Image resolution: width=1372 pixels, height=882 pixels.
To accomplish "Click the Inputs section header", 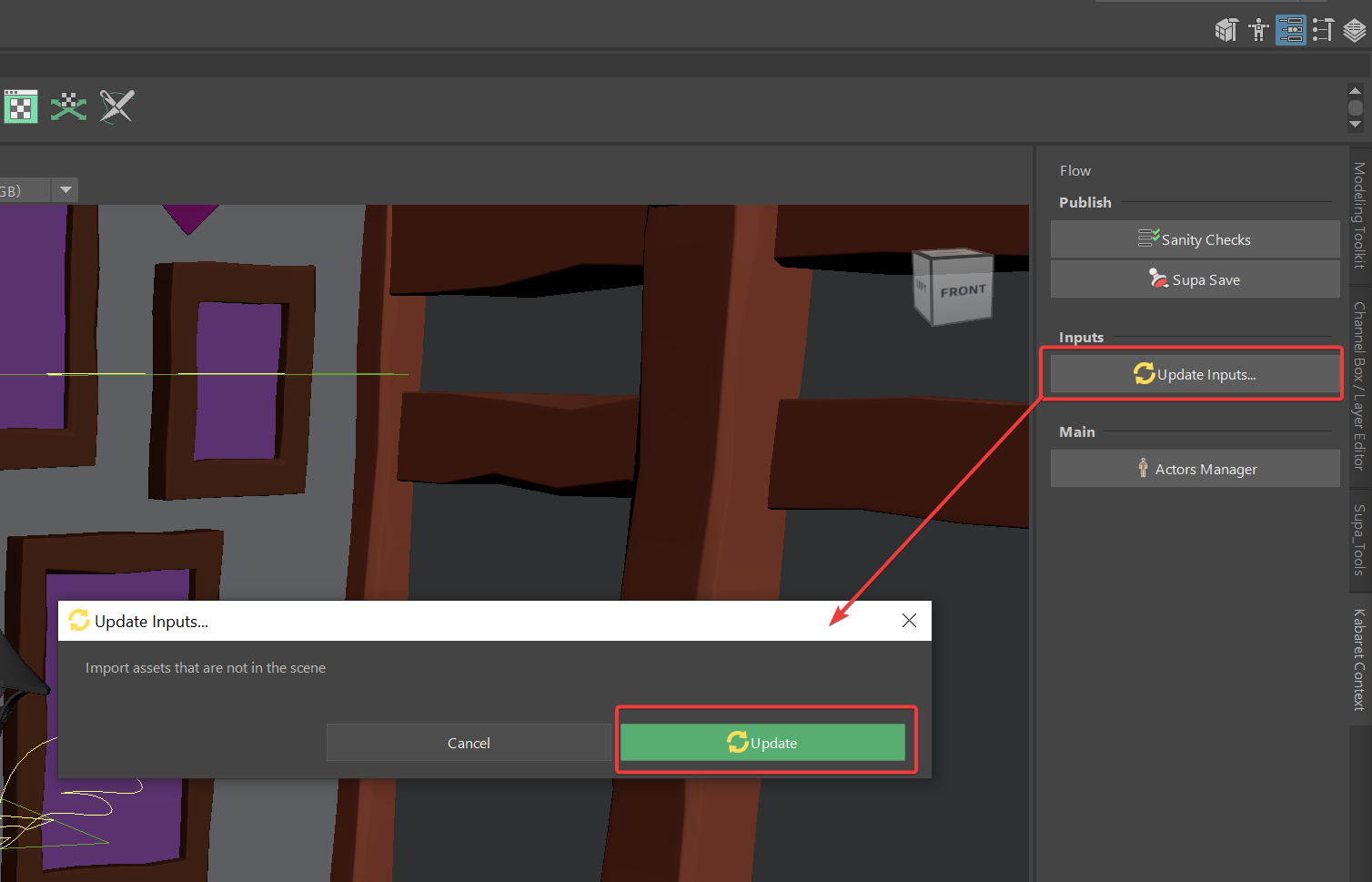I will coord(1081,337).
